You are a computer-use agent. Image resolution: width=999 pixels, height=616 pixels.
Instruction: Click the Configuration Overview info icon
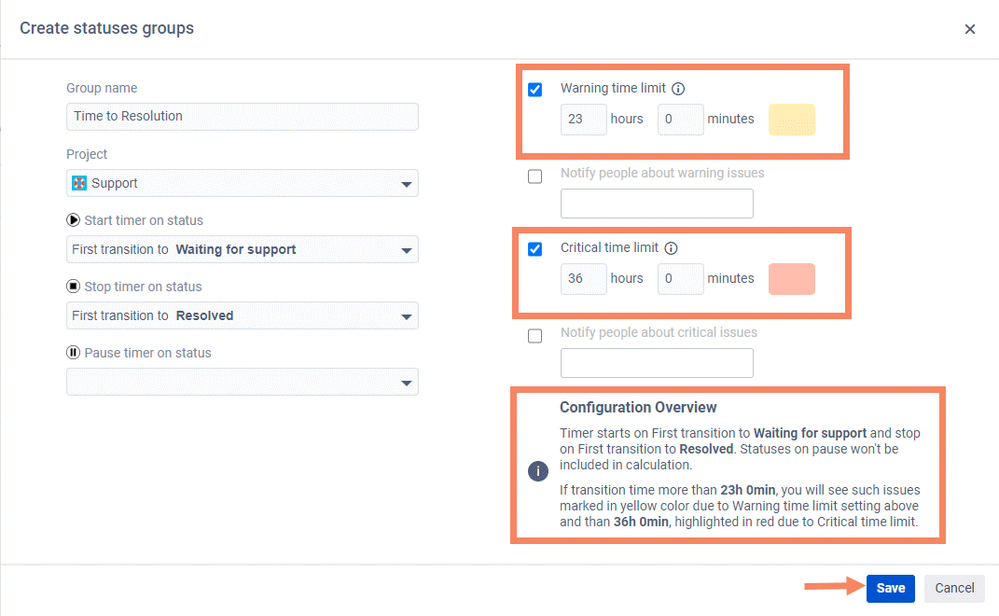(x=537, y=471)
